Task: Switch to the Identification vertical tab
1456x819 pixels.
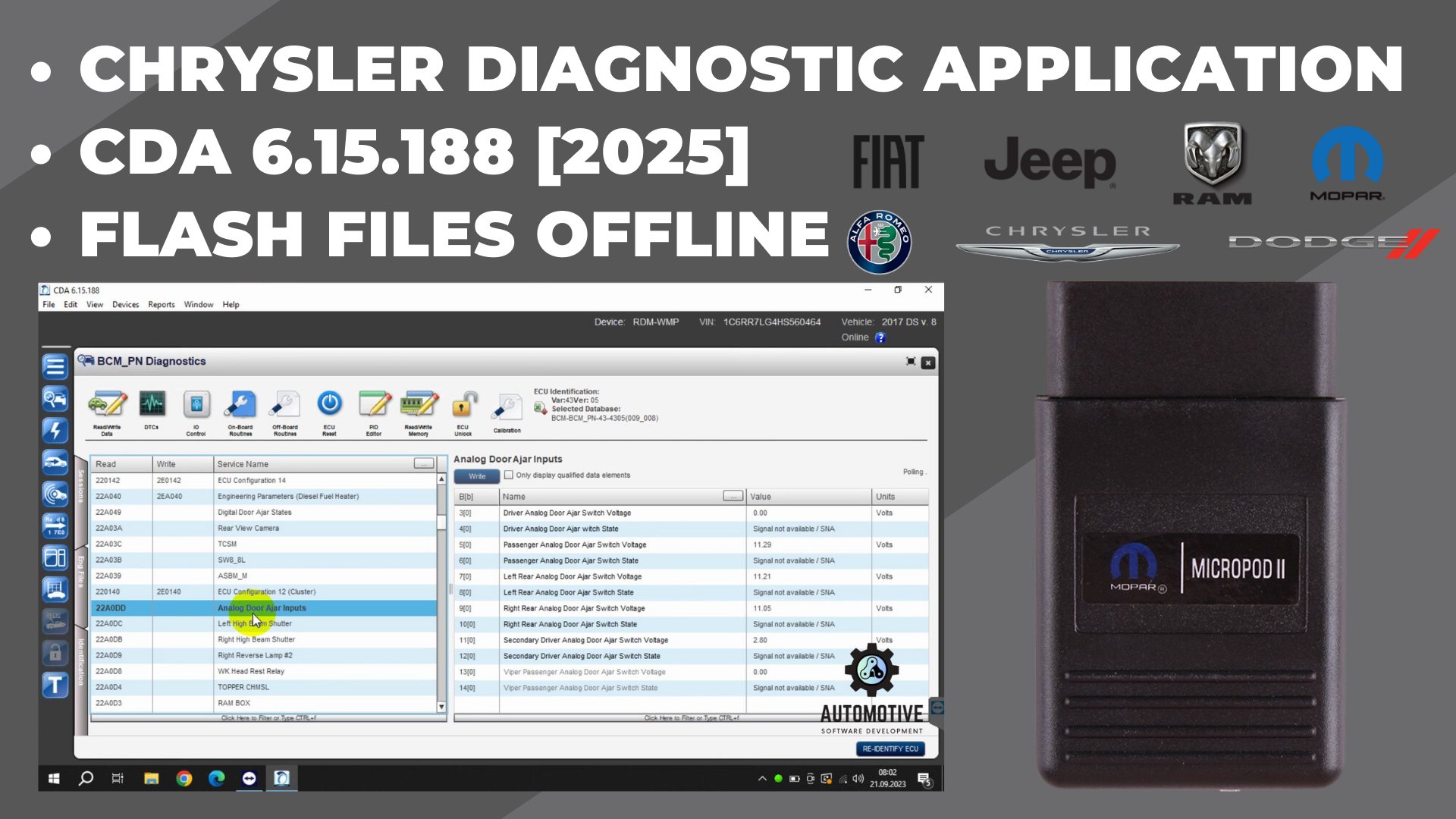Action: 81,661
